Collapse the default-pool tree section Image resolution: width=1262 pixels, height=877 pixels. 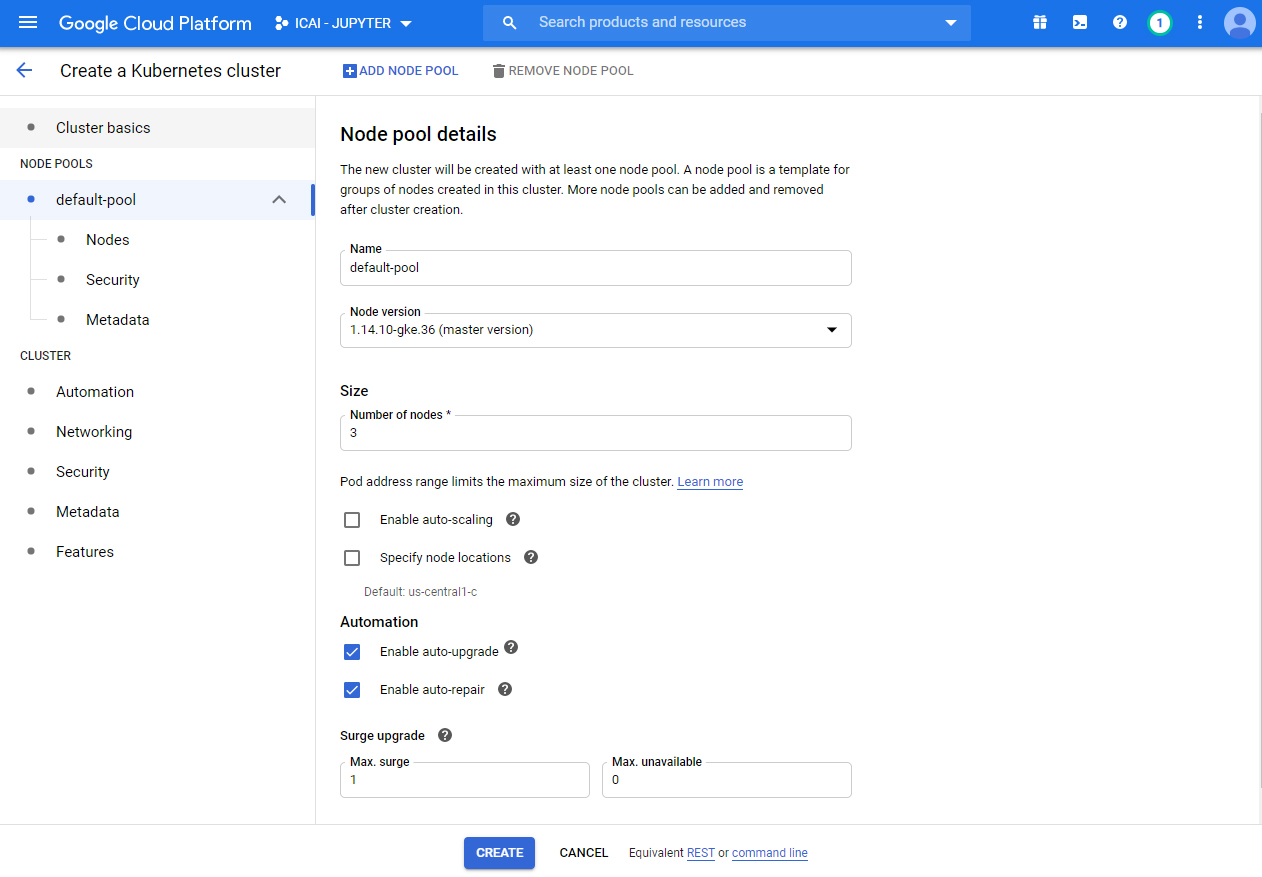point(279,200)
